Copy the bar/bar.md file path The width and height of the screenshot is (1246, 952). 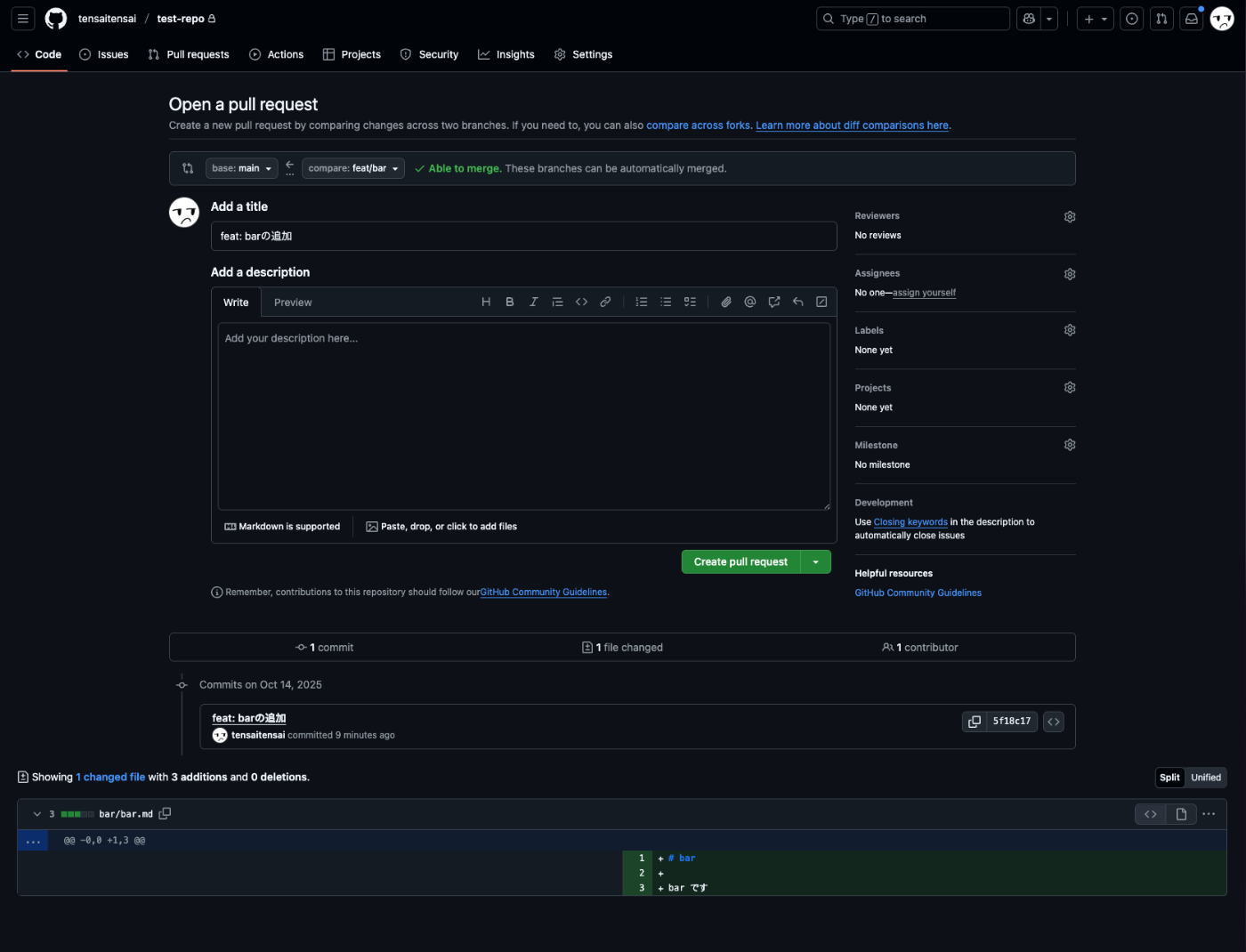[165, 814]
